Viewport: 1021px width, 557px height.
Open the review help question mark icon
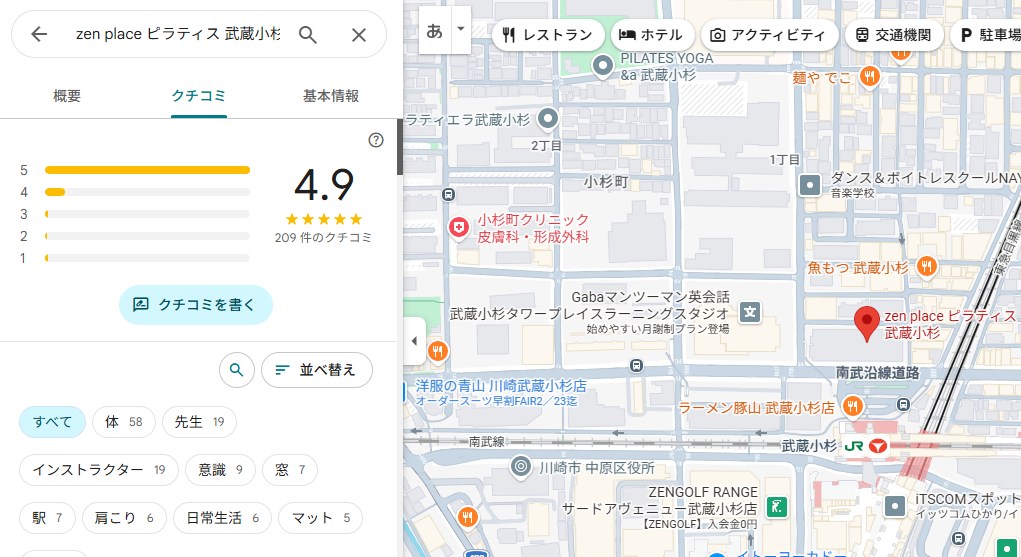(x=376, y=140)
